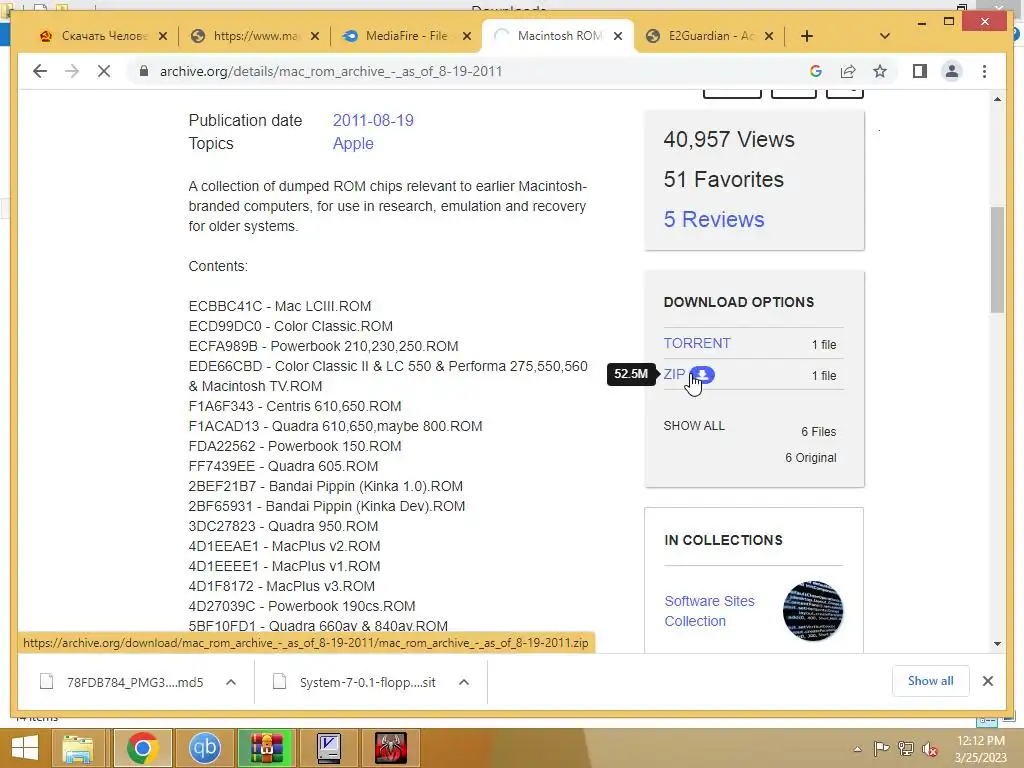Click the Google icon in address bar
The width and height of the screenshot is (1024, 768).
pos(816,71)
